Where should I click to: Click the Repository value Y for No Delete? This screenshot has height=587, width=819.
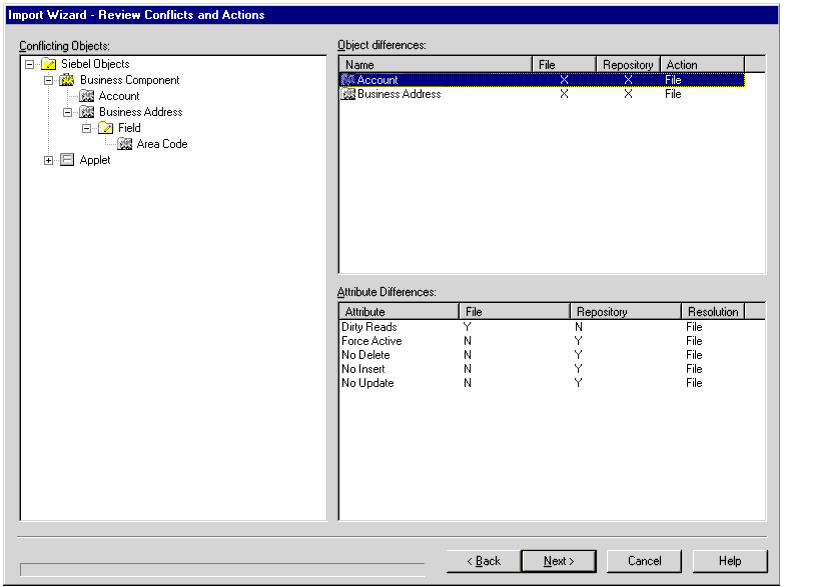(x=578, y=355)
